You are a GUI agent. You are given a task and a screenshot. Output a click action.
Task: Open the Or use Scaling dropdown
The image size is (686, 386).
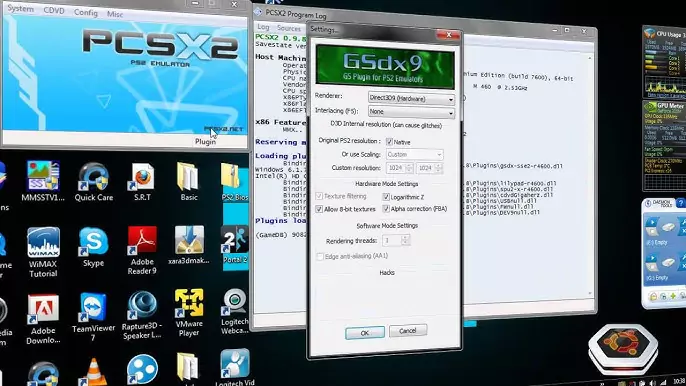click(414, 154)
